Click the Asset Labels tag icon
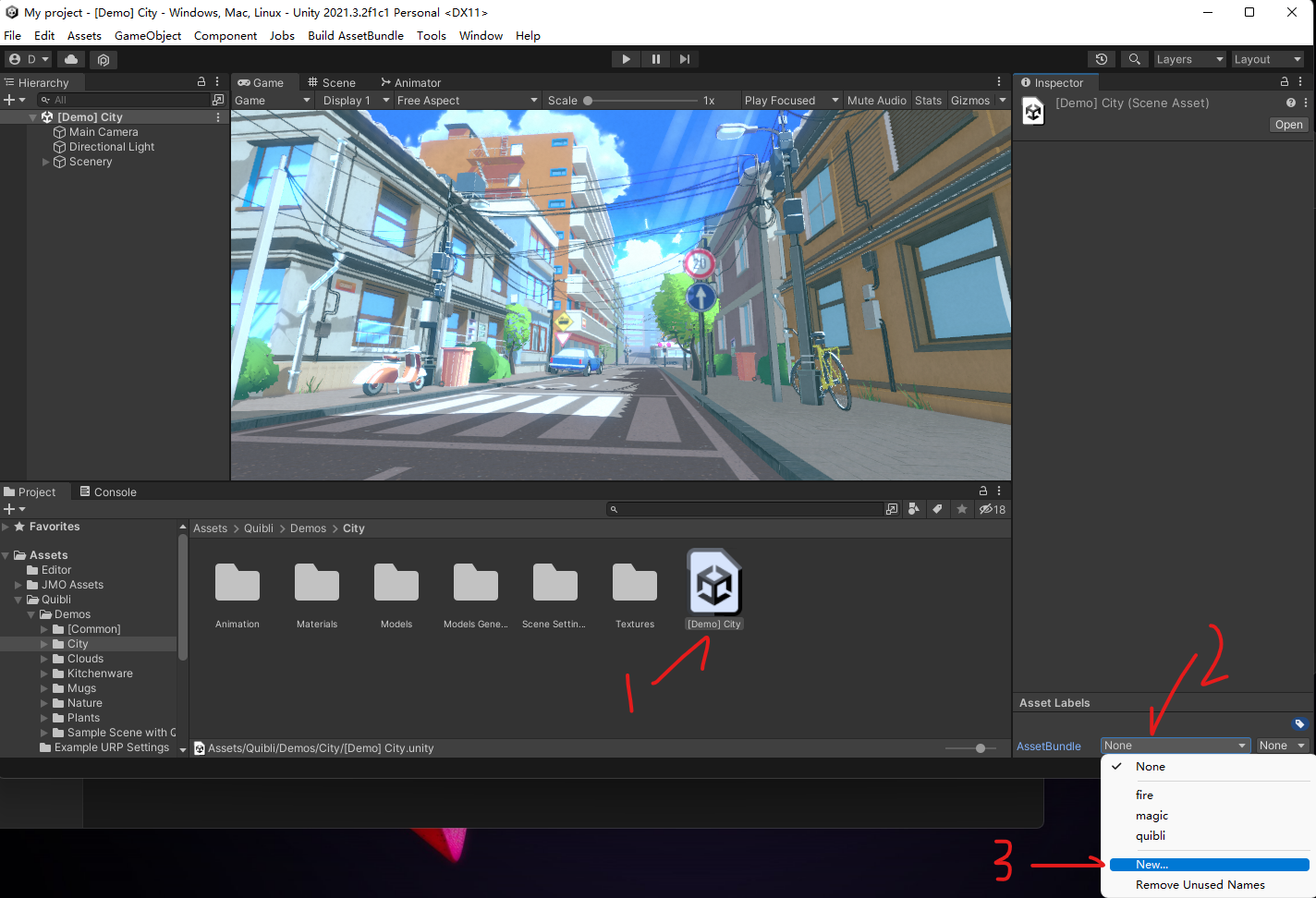 pyautogui.click(x=1299, y=723)
